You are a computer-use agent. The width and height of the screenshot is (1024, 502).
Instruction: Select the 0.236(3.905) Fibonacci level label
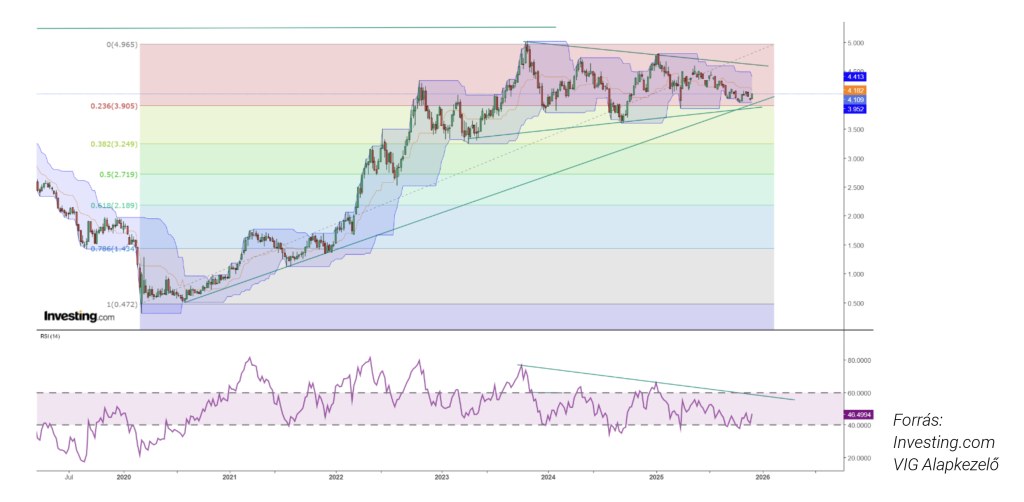[x=110, y=105]
